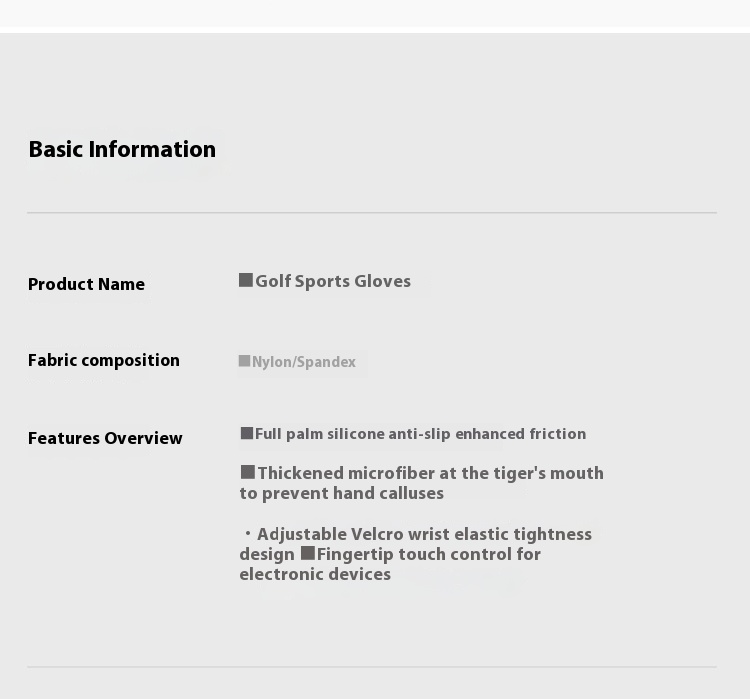Click the Fingertip touch control feature text
The height and width of the screenshot is (699, 750).
click(x=429, y=554)
